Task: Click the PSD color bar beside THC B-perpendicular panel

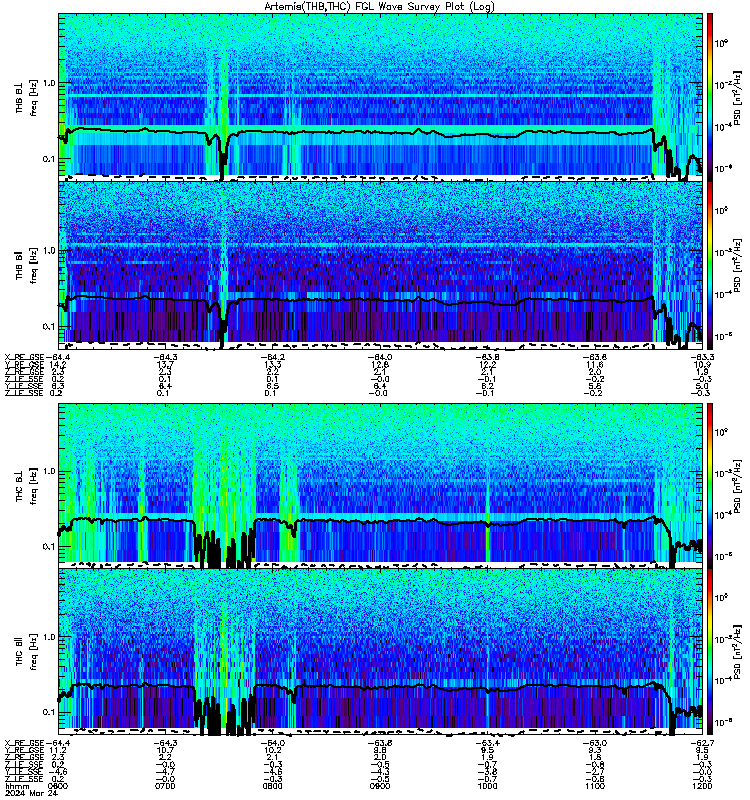Action: 710,485
